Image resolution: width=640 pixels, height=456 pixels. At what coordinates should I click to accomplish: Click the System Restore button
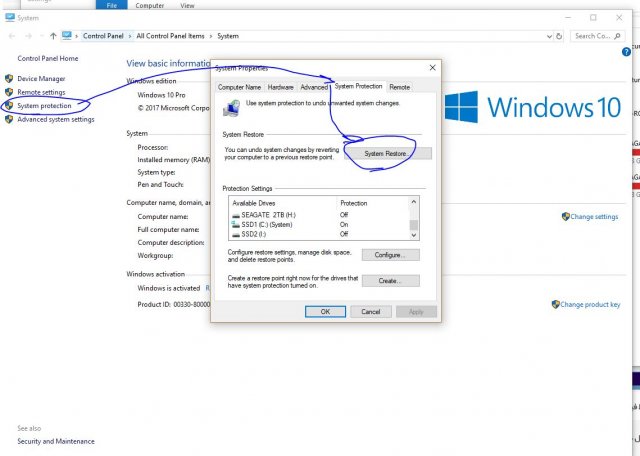tap(387, 153)
